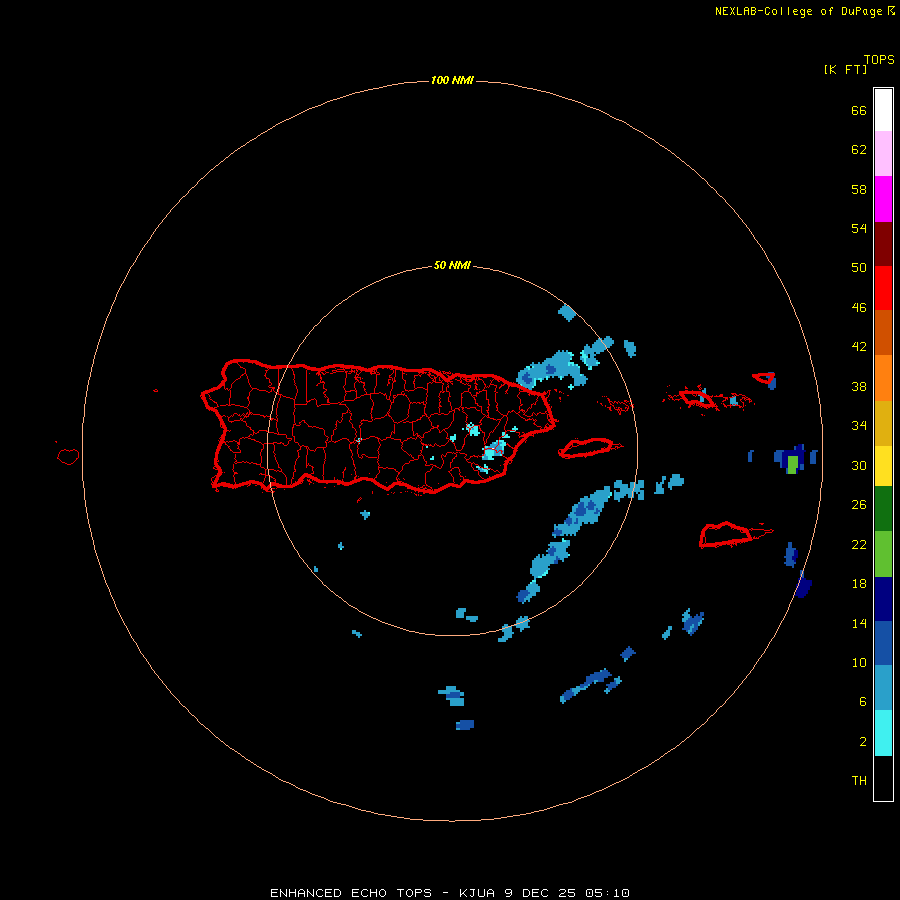Click the dark red 54 kft legend color
This screenshot has height=900, width=900.
coord(883,244)
